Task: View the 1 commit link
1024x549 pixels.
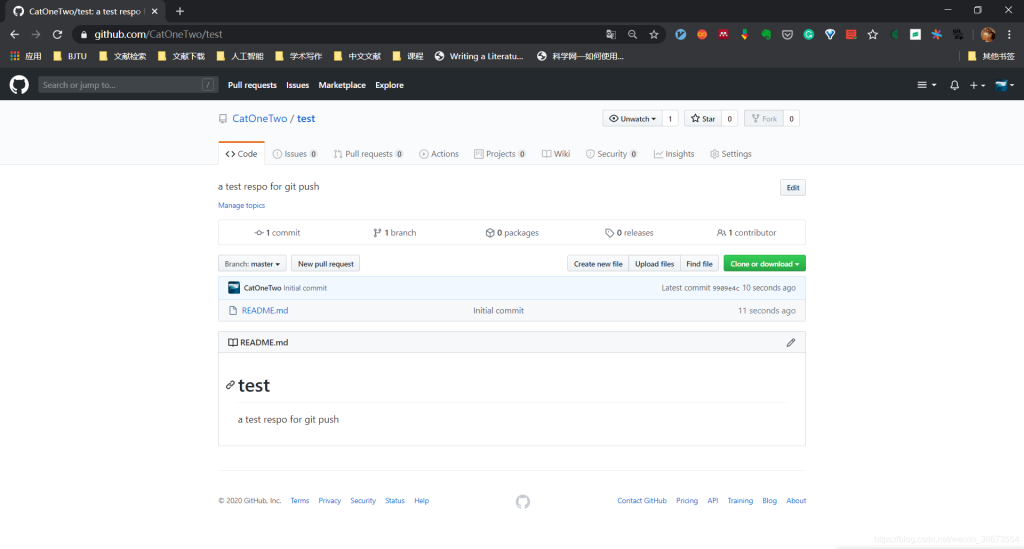Action: [278, 232]
